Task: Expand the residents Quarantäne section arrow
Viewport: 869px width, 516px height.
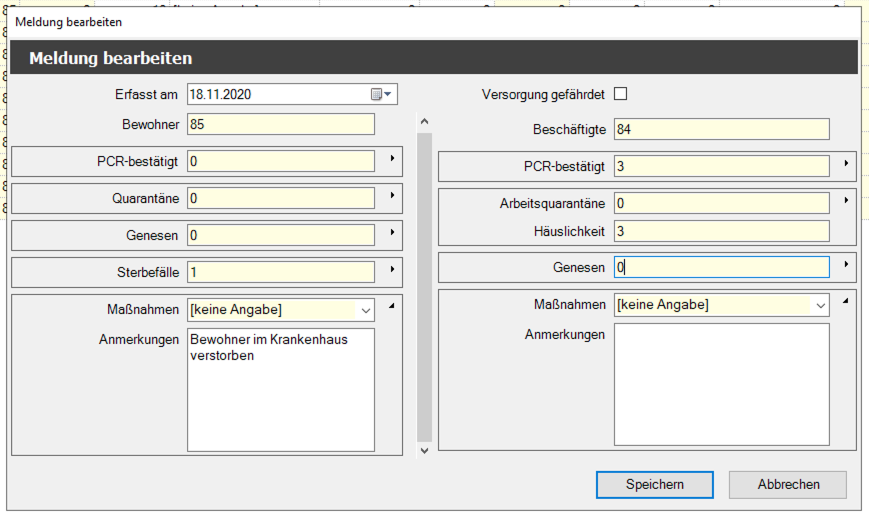Action: 391,196
